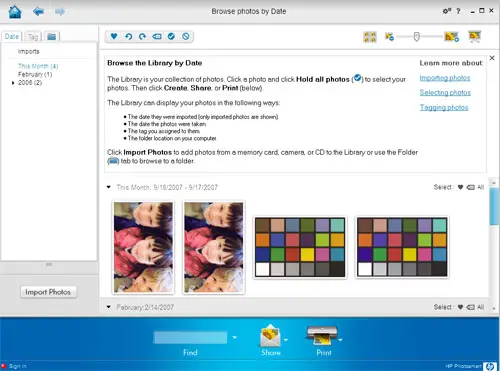
Task: Go to the Home screen icon
Action: 15,12
